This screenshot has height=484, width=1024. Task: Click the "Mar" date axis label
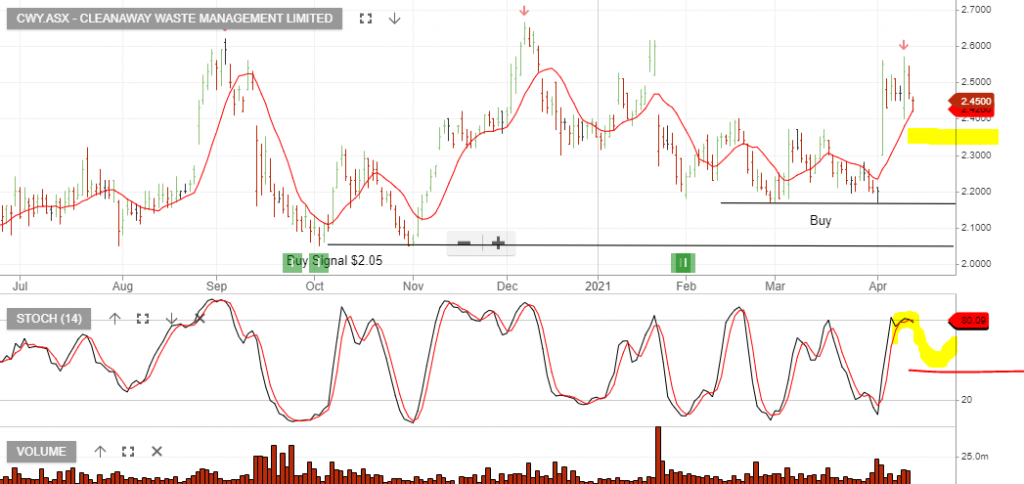[775, 285]
